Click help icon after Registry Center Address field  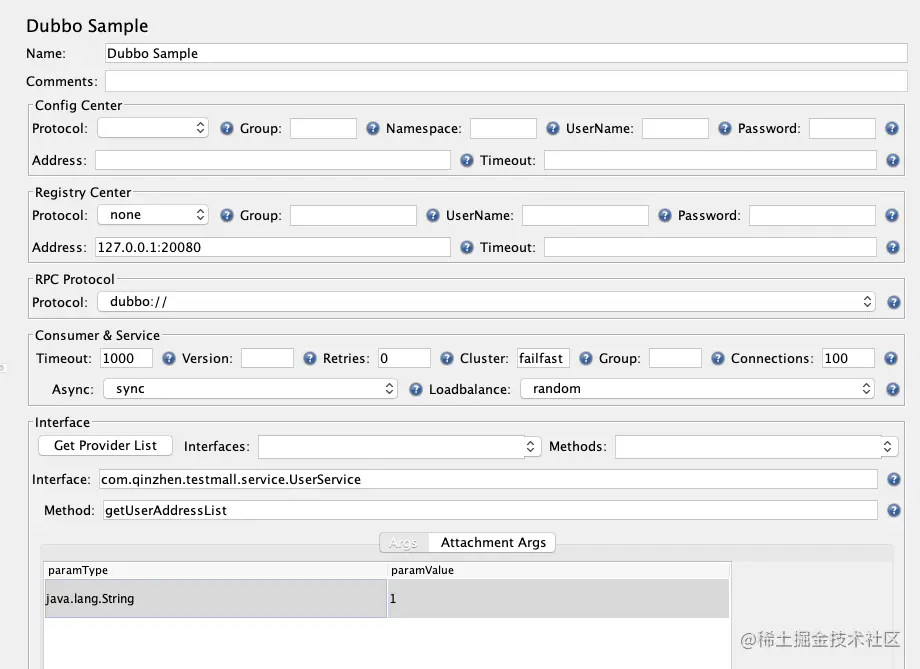(x=467, y=247)
